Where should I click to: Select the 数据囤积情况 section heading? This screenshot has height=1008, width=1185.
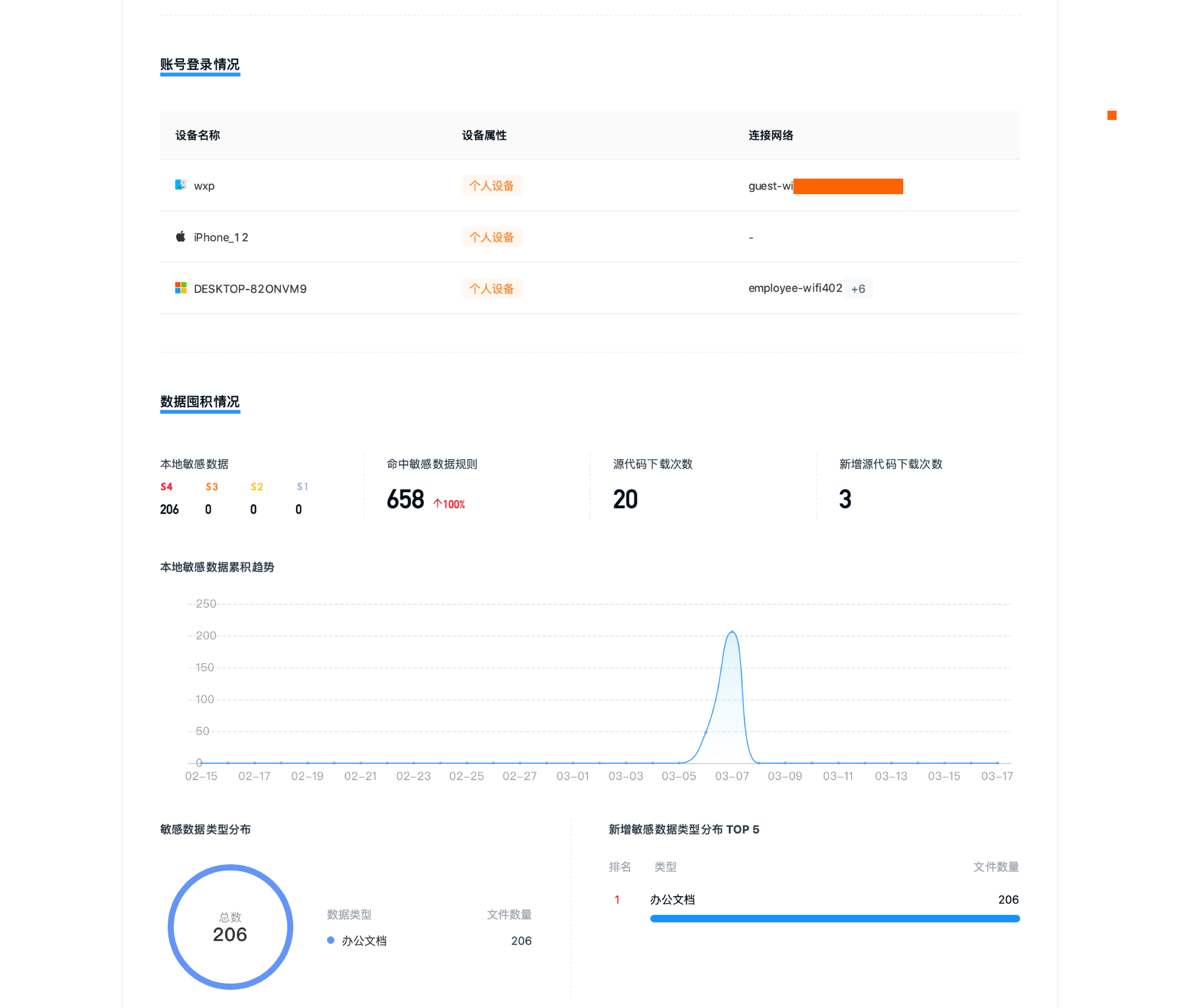tap(200, 401)
